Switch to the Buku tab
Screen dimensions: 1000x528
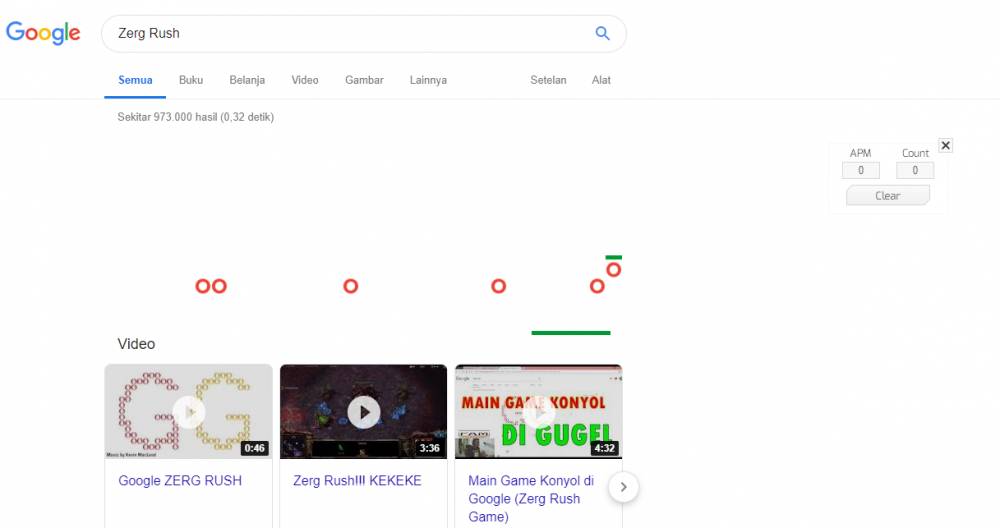coord(191,80)
